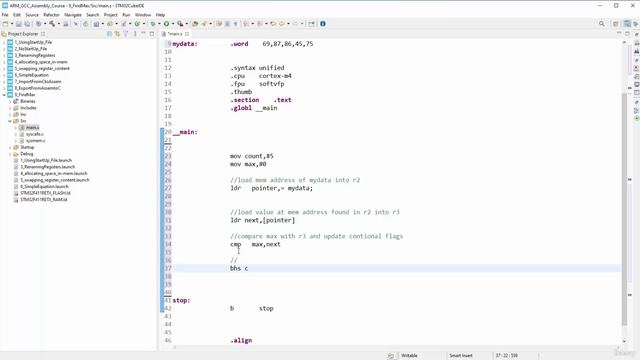Expand the Startup folder
This screenshot has width=640, height=360.
[x=10, y=147]
